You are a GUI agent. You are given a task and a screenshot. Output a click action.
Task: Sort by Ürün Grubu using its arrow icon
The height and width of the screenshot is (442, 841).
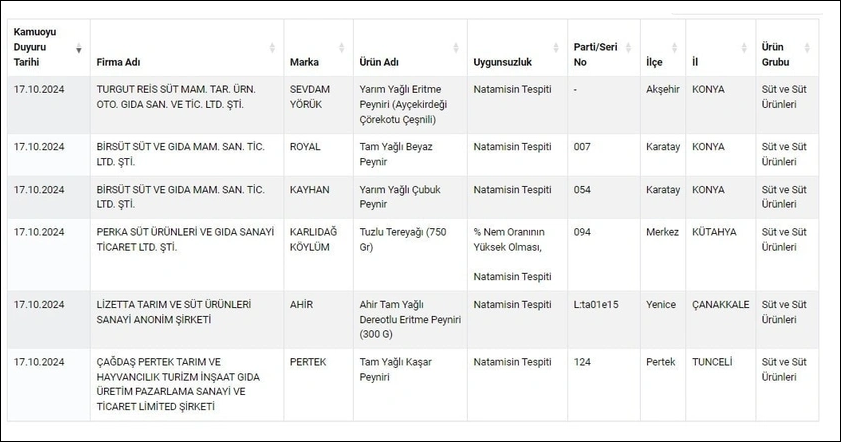coord(808,48)
